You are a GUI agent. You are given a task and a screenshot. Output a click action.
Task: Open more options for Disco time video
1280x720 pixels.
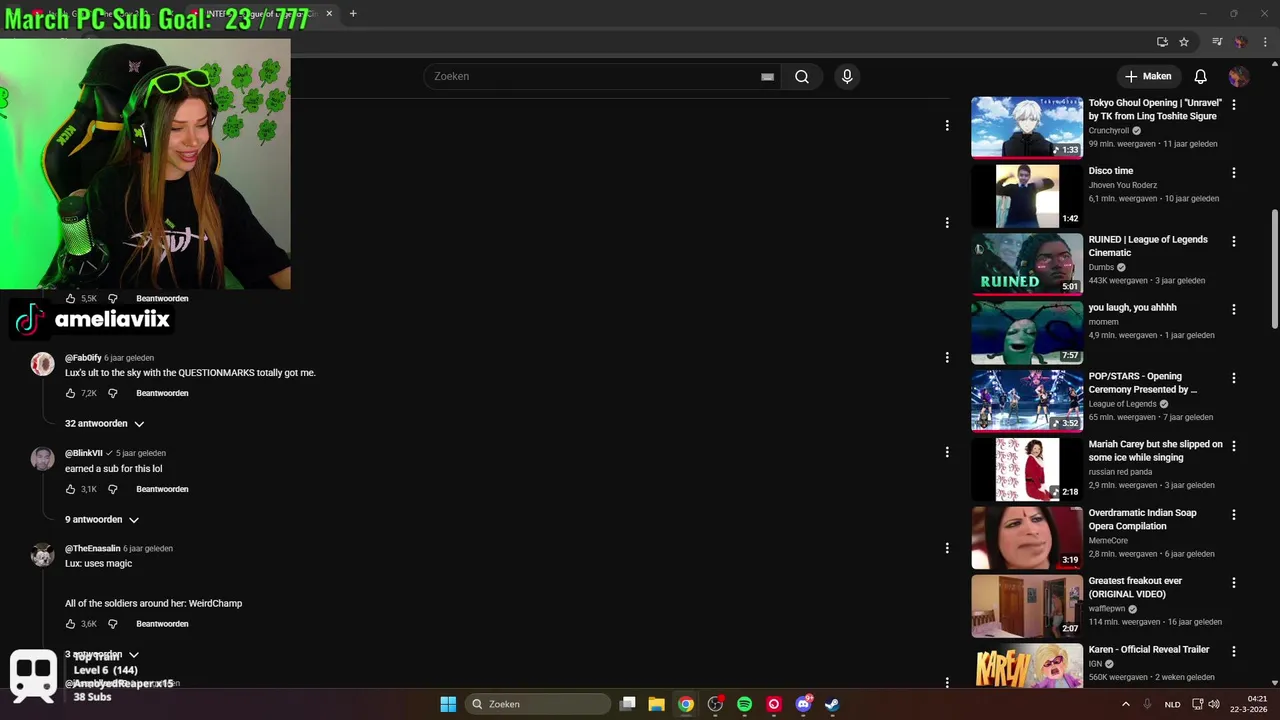click(x=1234, y=172)
